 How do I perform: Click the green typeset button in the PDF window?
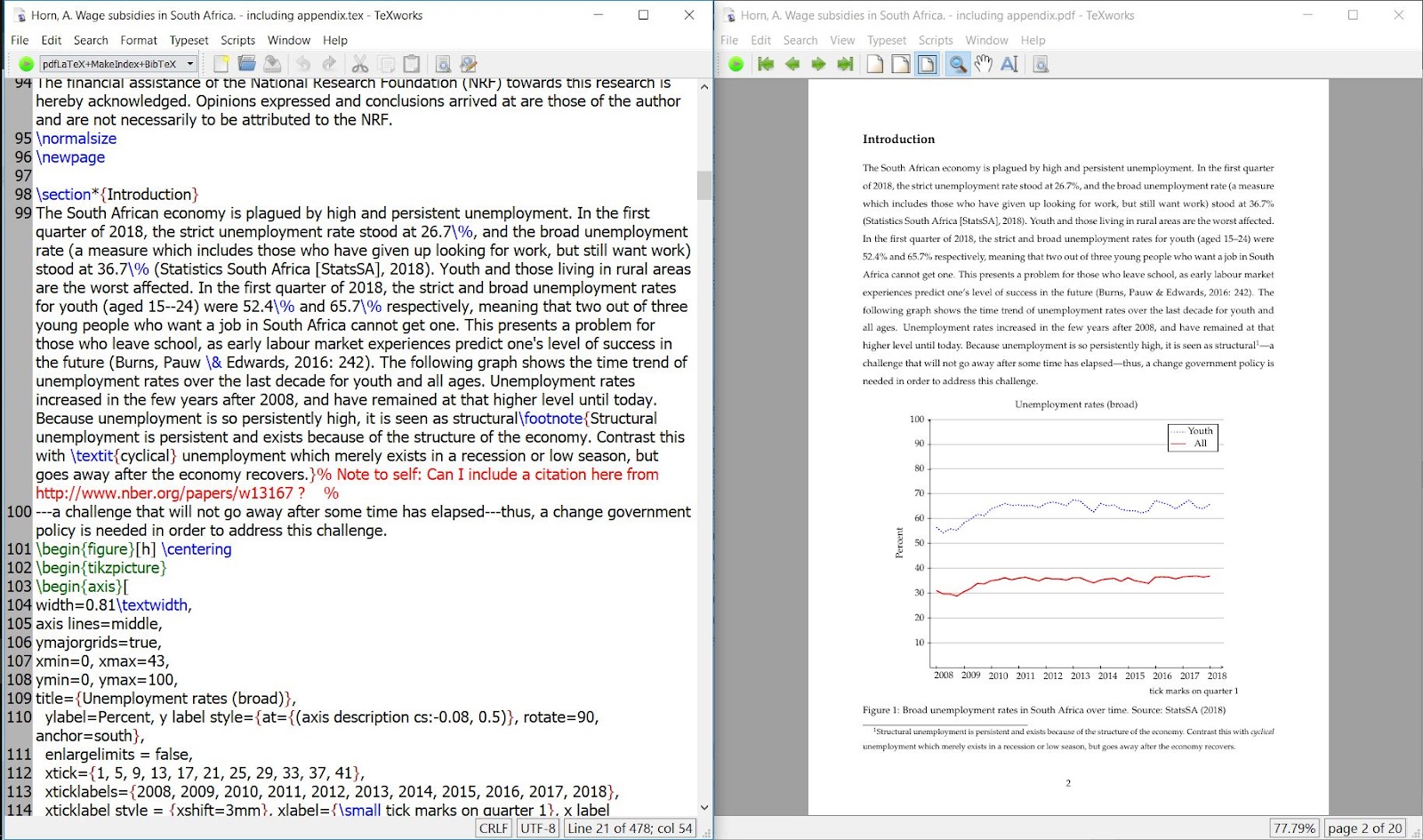click(x=736, y=64)
